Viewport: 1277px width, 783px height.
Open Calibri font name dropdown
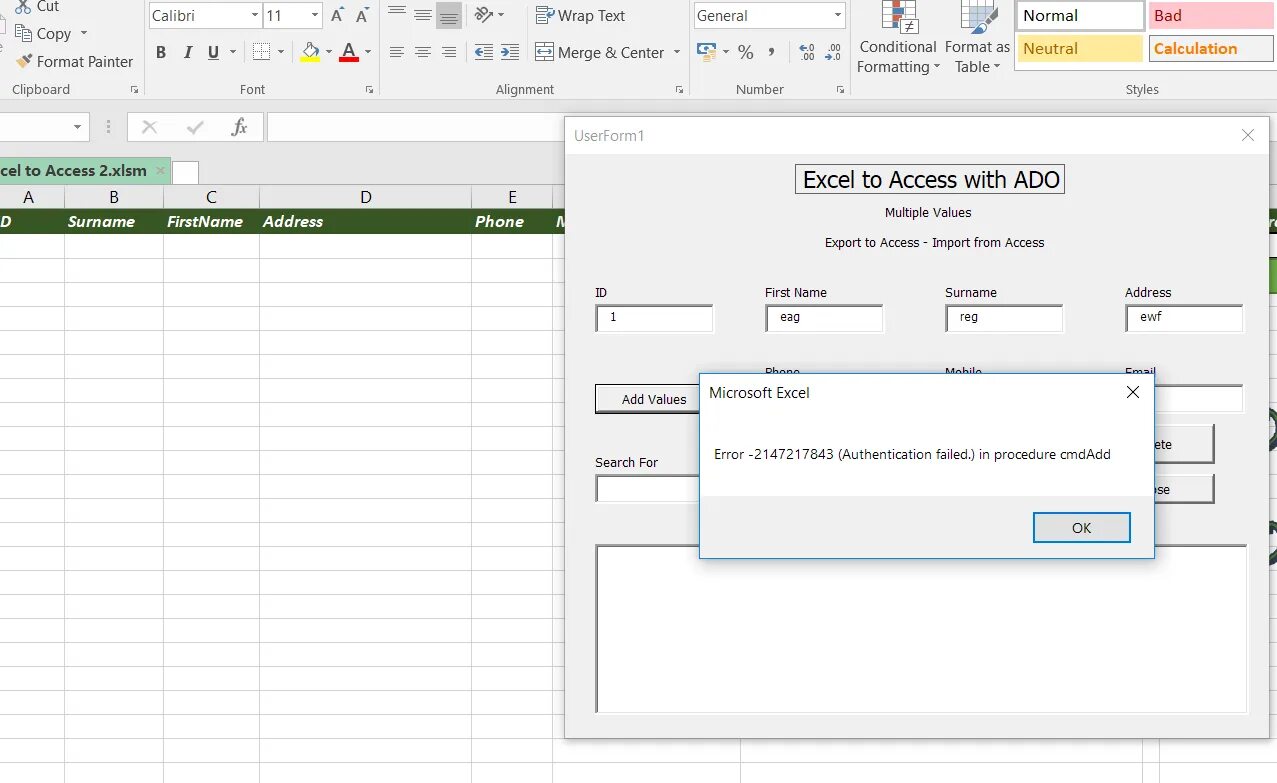point(253,15)
